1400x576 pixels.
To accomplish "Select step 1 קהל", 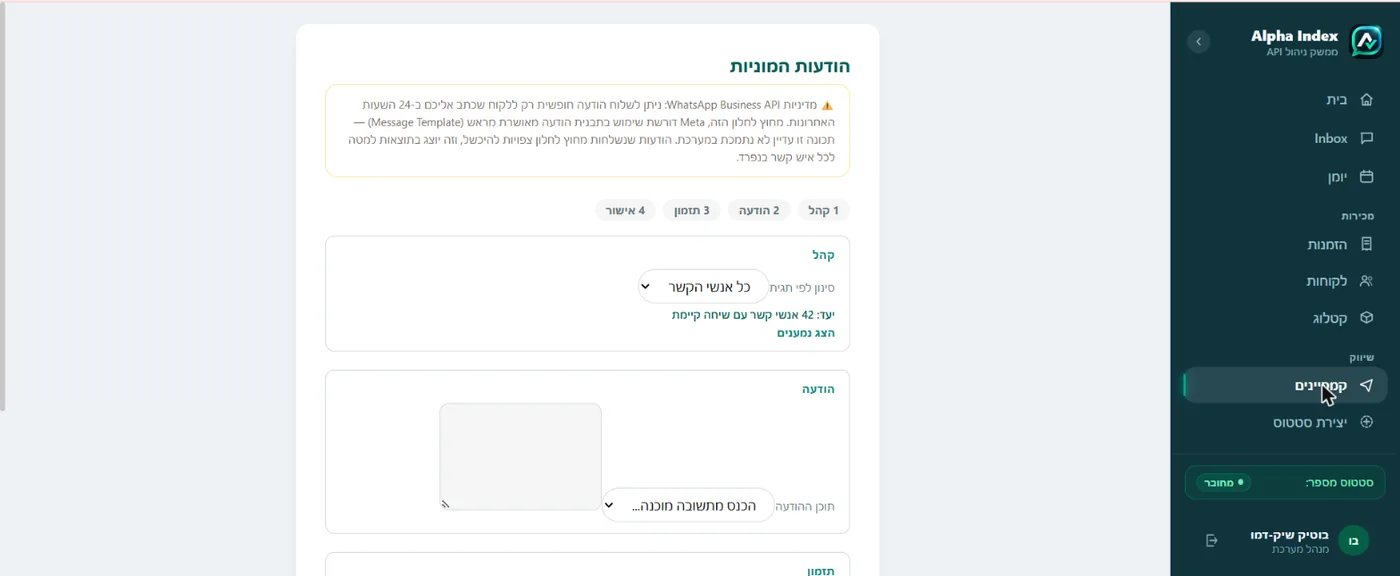I will pos(823,210).
